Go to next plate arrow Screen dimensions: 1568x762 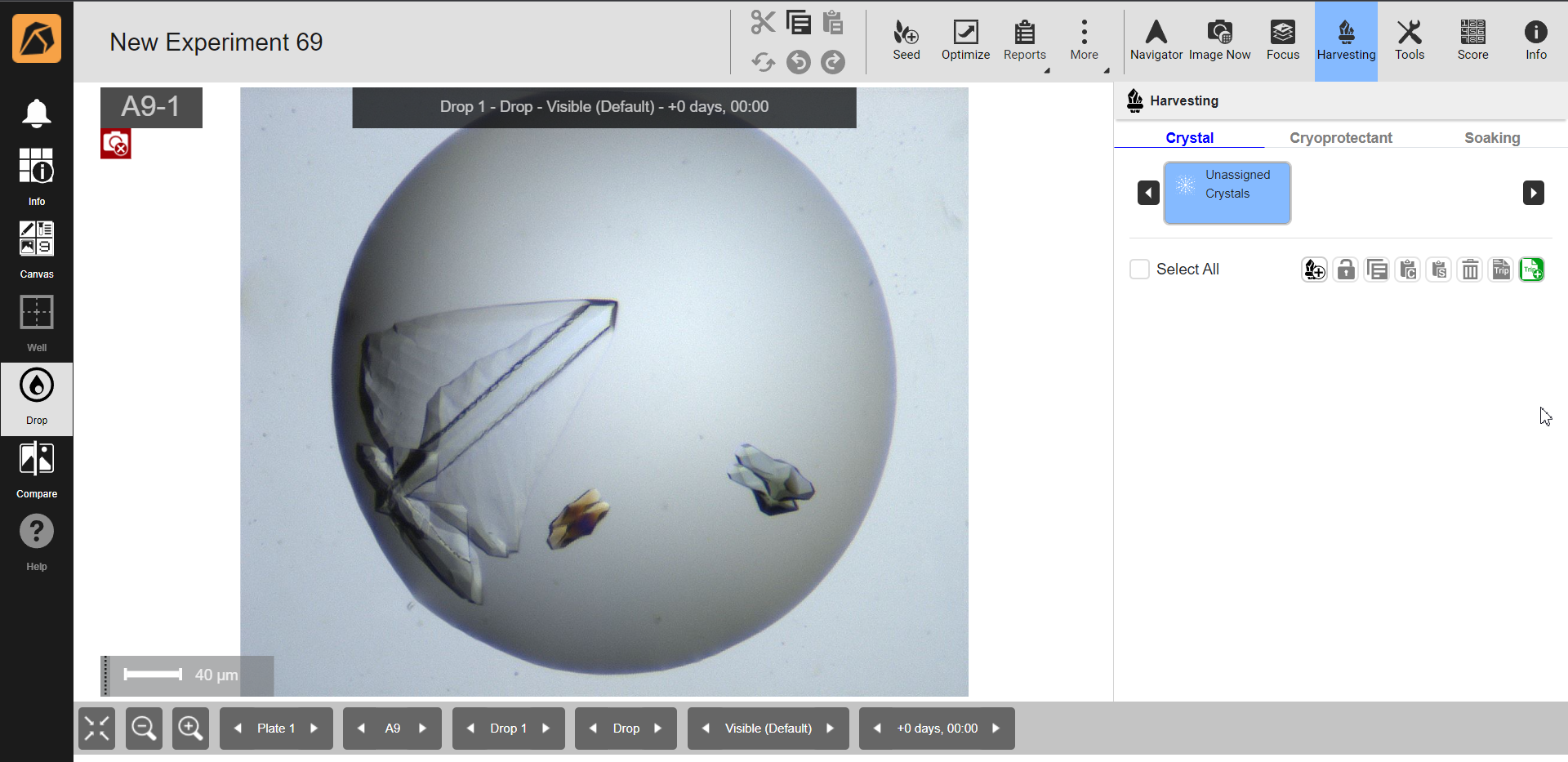[x=314, y=728]
